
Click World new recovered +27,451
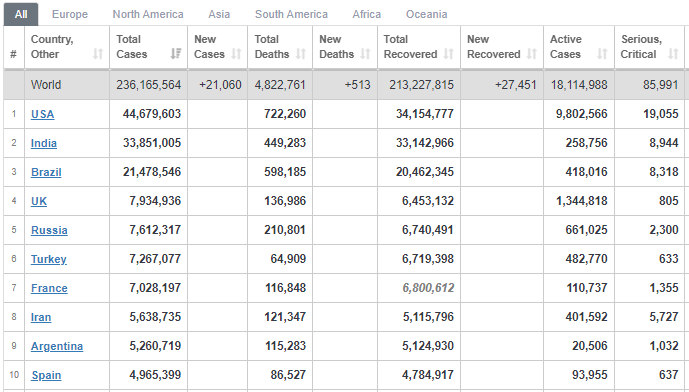coord(516,85)
